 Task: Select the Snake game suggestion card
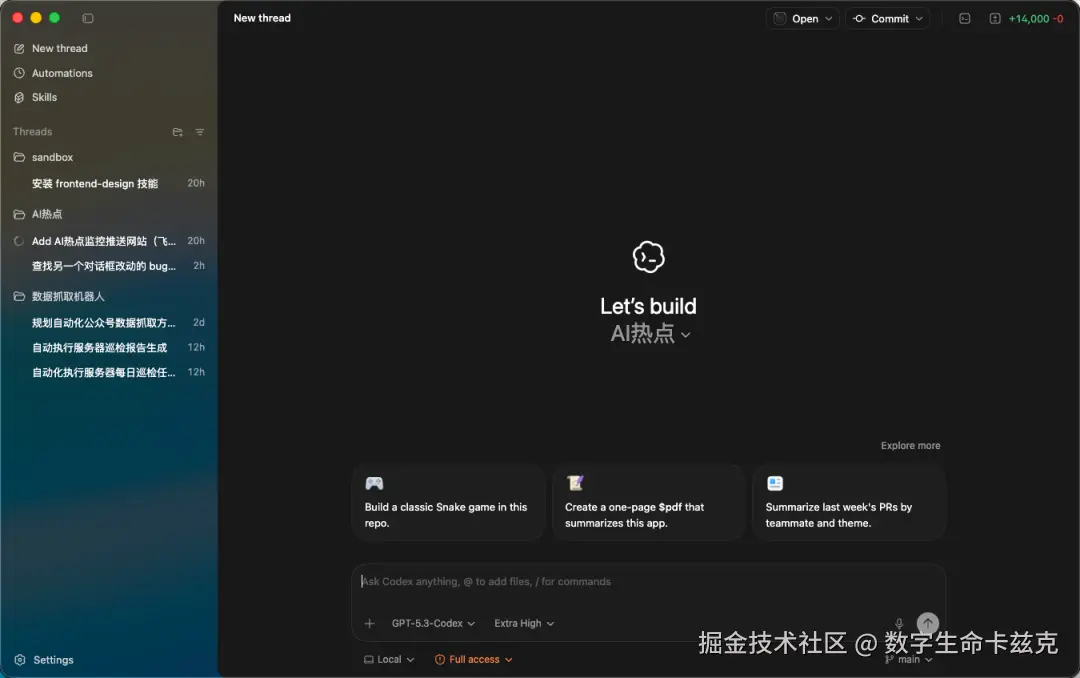pyautogui.click(x=448, y=502)
